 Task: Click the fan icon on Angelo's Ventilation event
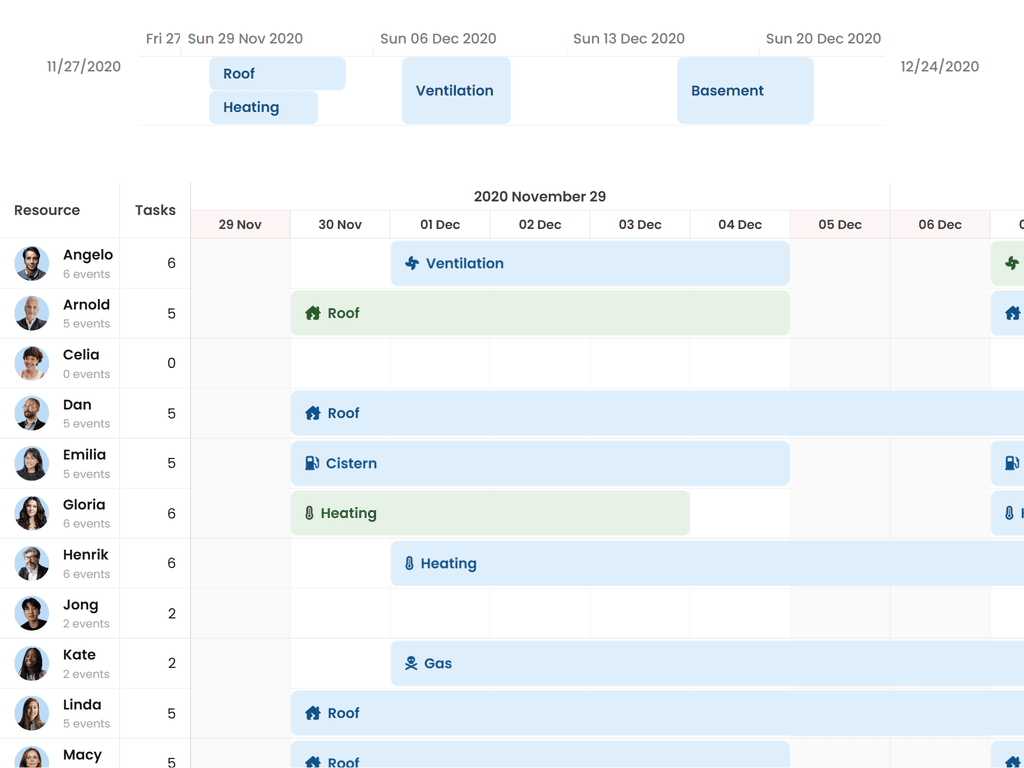[411, 264]
